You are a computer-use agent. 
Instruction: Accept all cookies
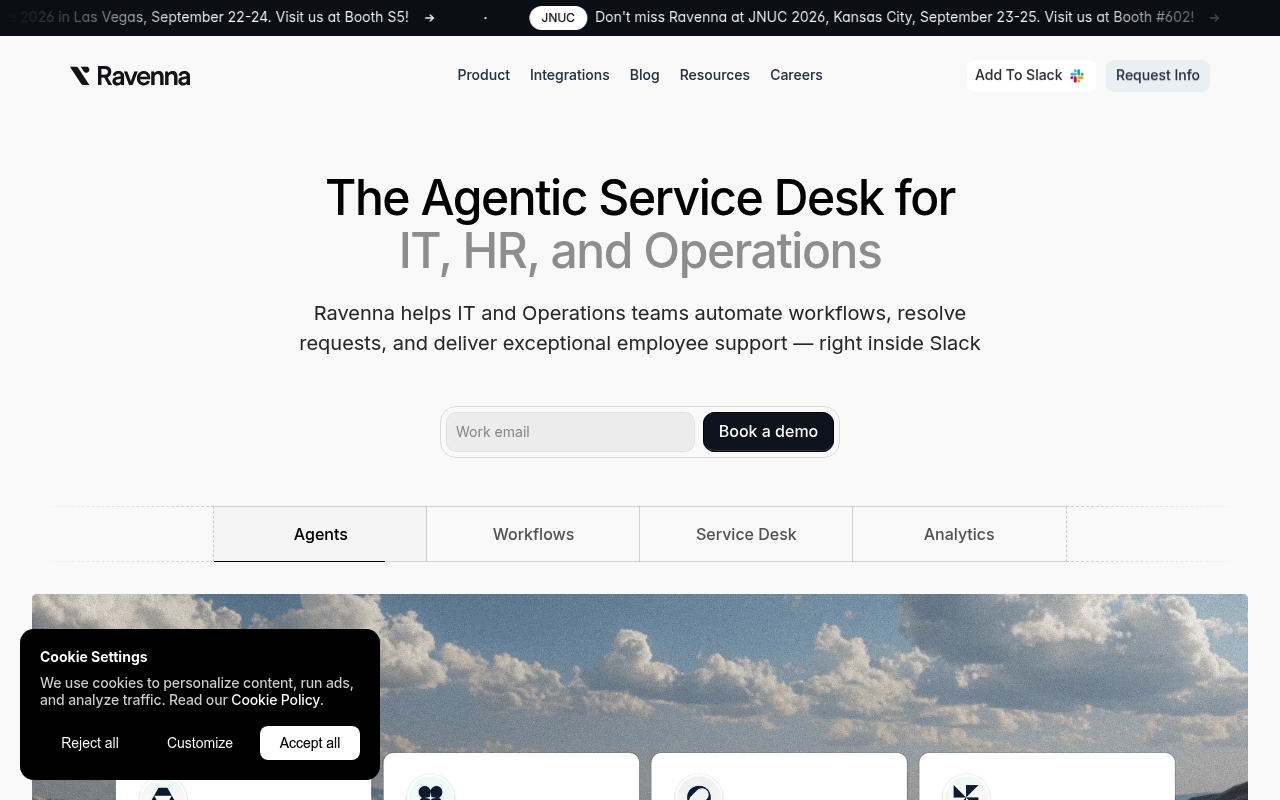(310, 743)
